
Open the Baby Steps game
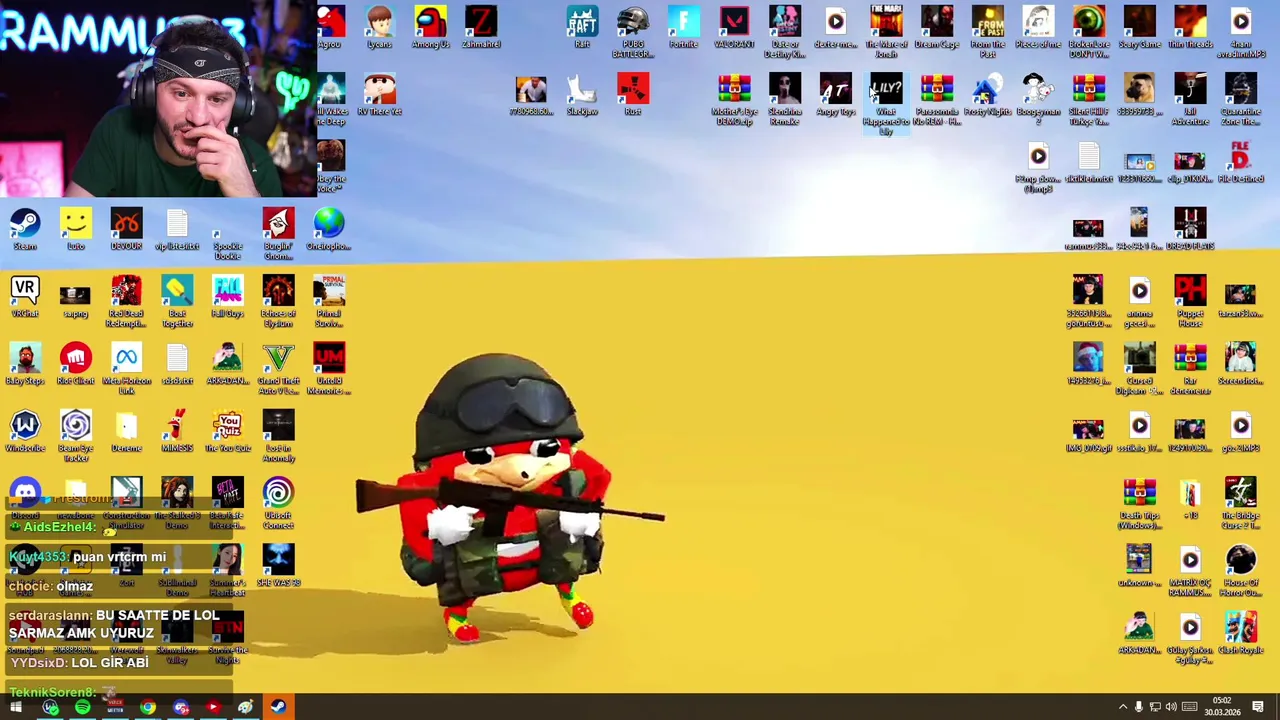(25, 364)
